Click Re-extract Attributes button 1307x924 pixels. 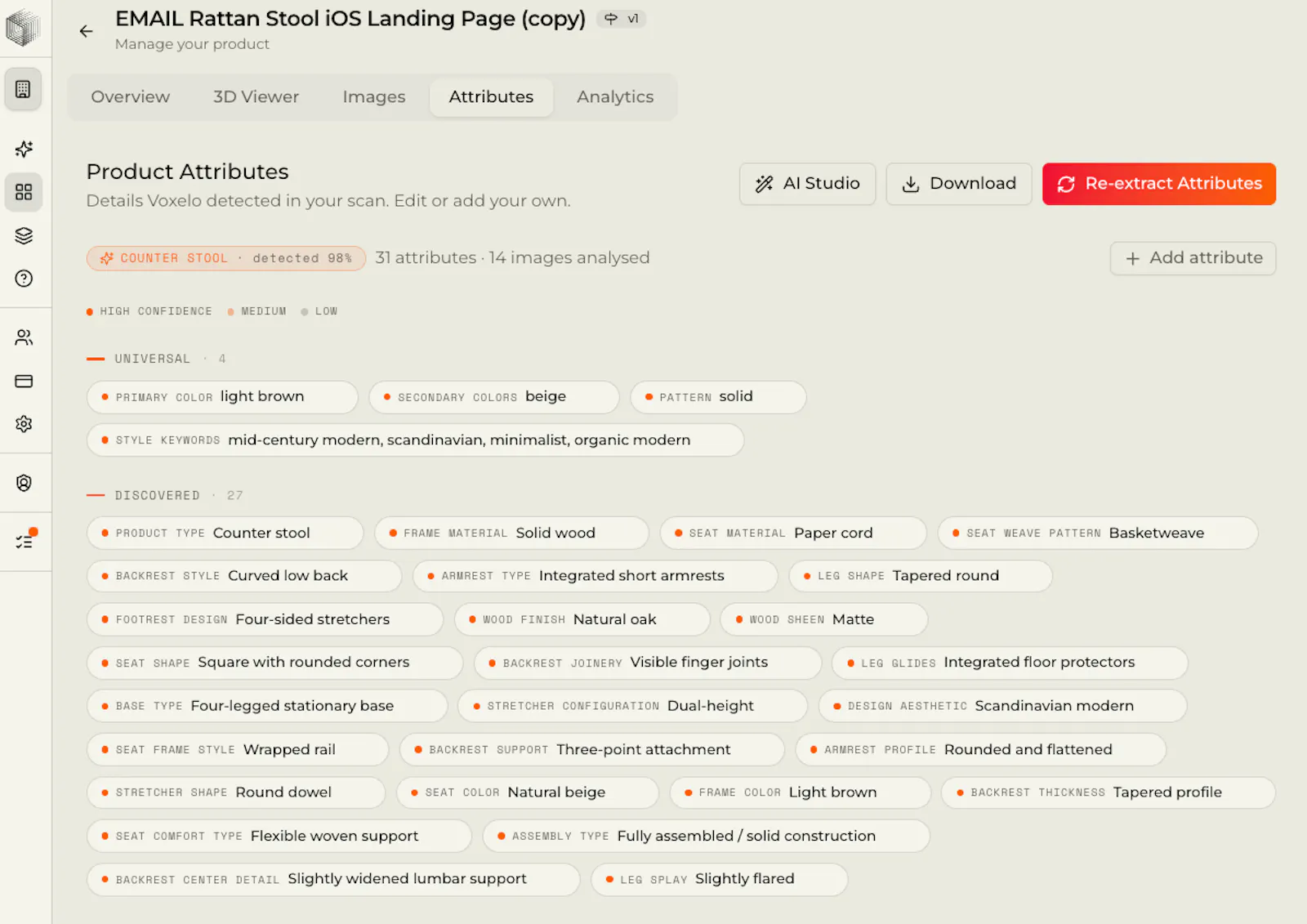(1158, 184)
